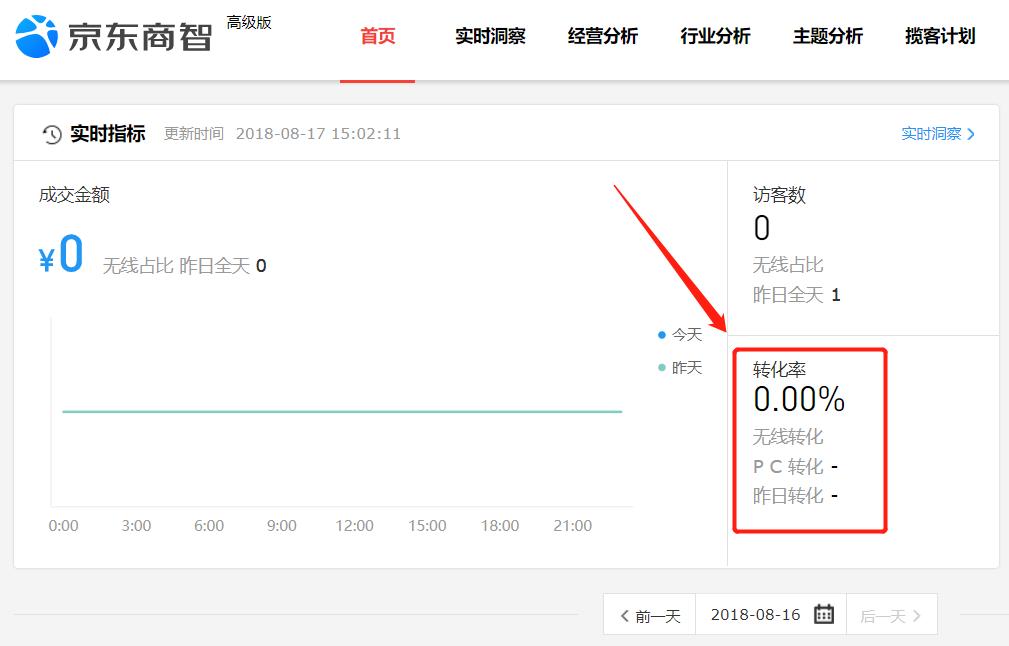
Task: Go back to the 首页 tab
Action: 377,35
